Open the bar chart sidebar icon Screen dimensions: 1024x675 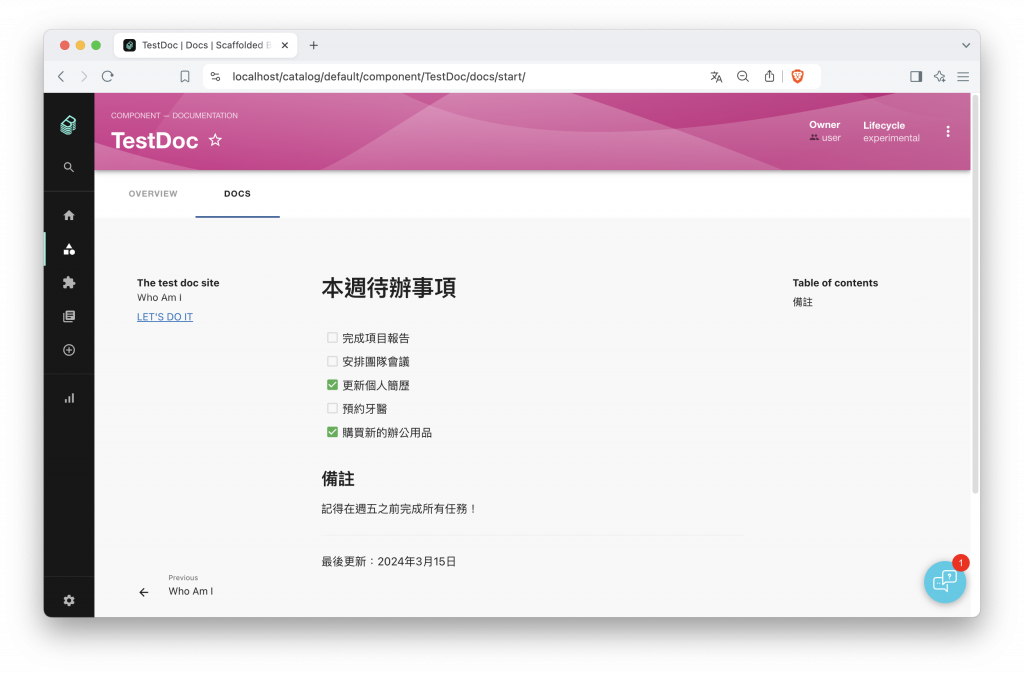[69, 398]
